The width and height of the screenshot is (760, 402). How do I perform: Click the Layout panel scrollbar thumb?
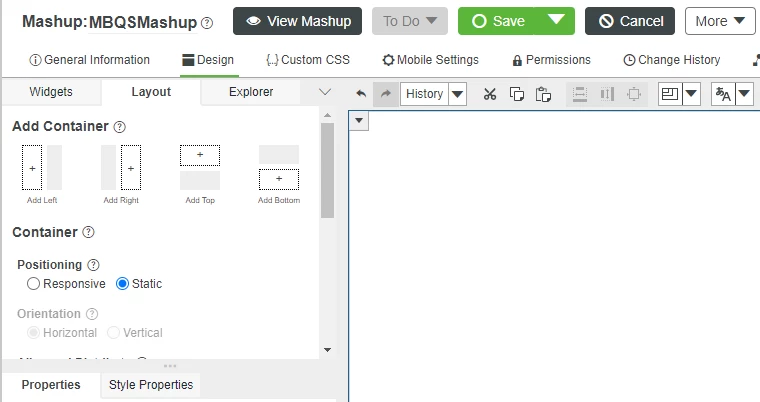click(327, 170)
